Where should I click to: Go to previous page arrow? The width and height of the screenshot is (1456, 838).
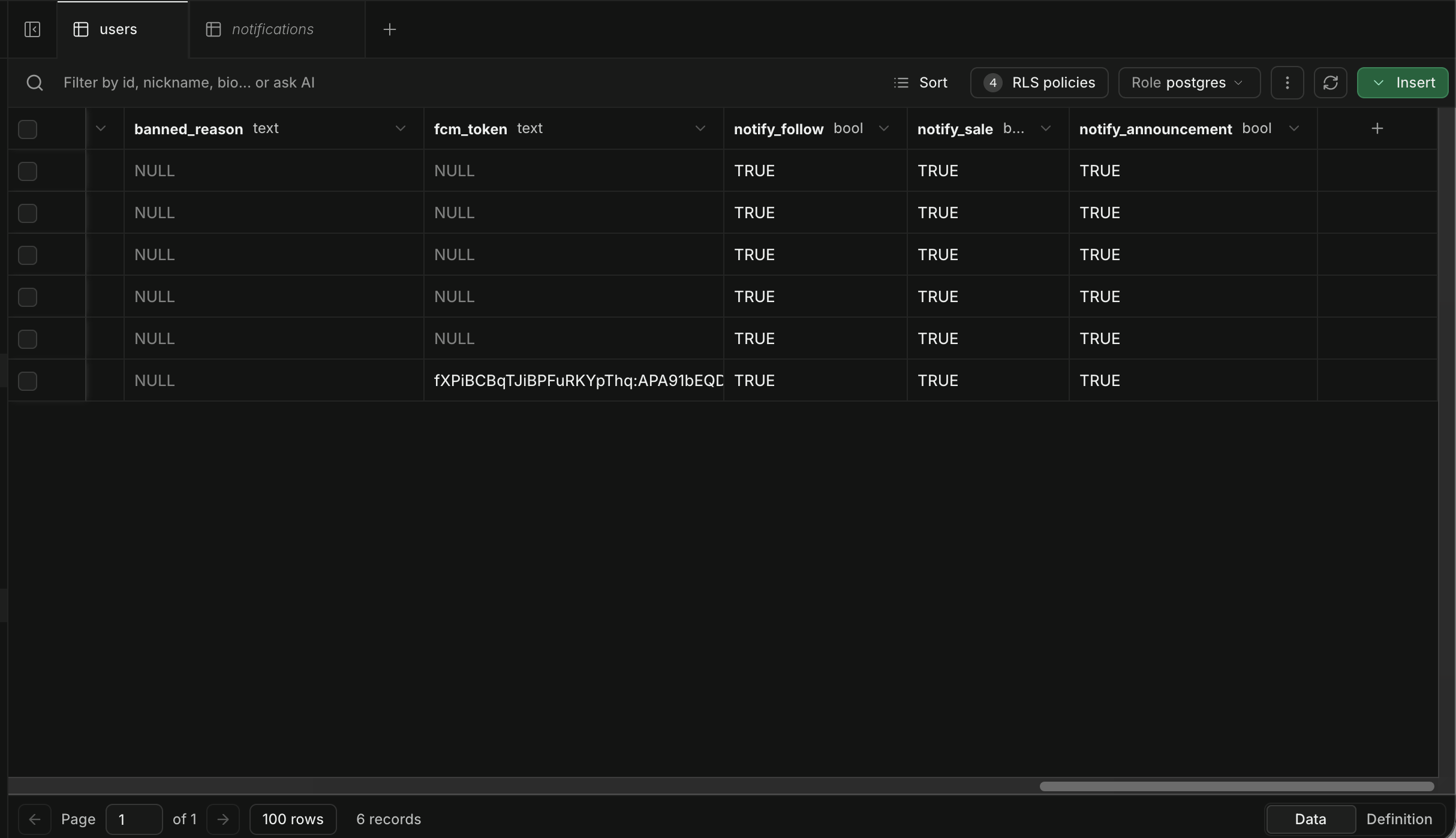pyautogui.click(x=35, y=819)
